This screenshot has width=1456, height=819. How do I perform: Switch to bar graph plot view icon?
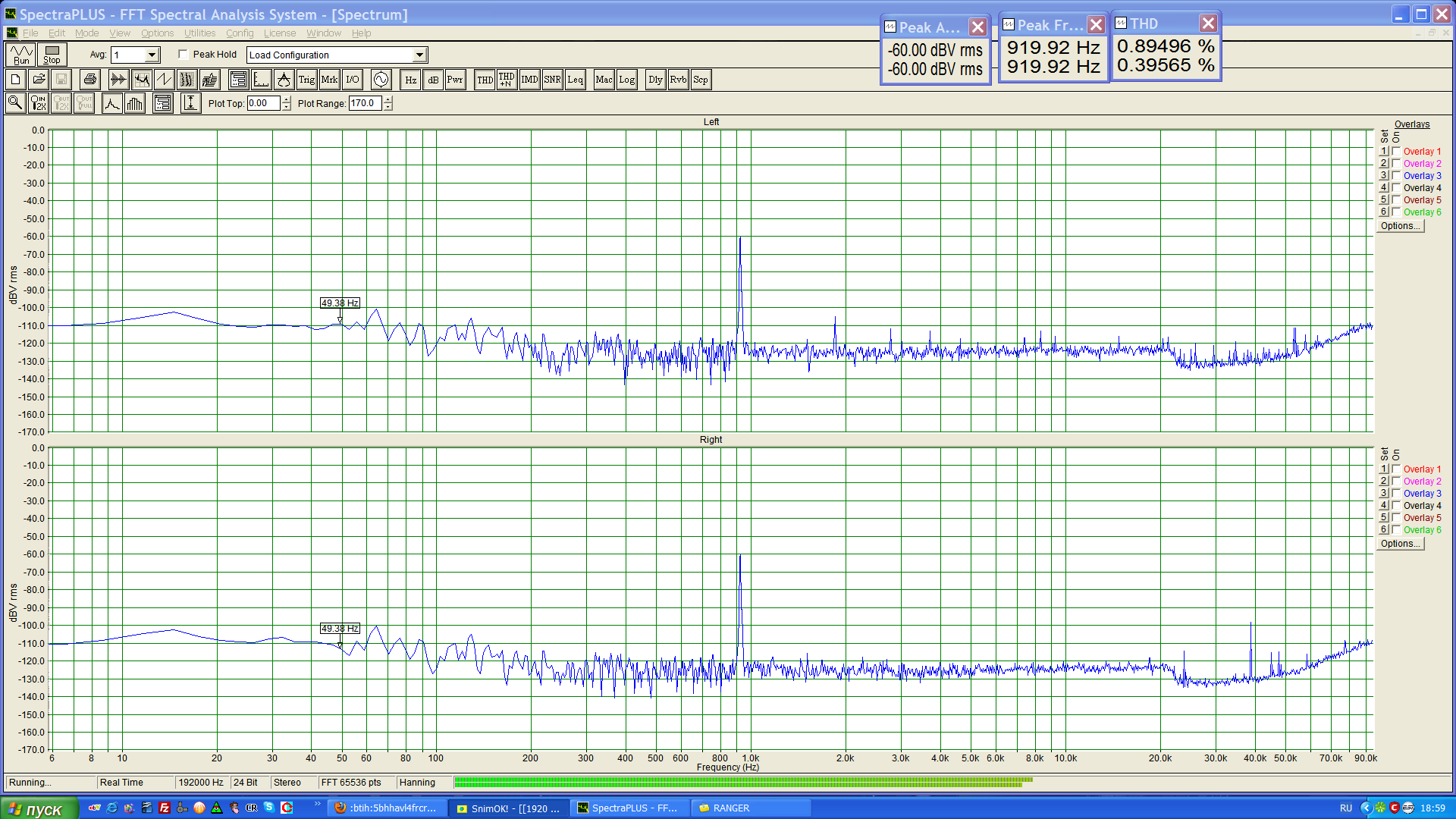click(135, 103)
